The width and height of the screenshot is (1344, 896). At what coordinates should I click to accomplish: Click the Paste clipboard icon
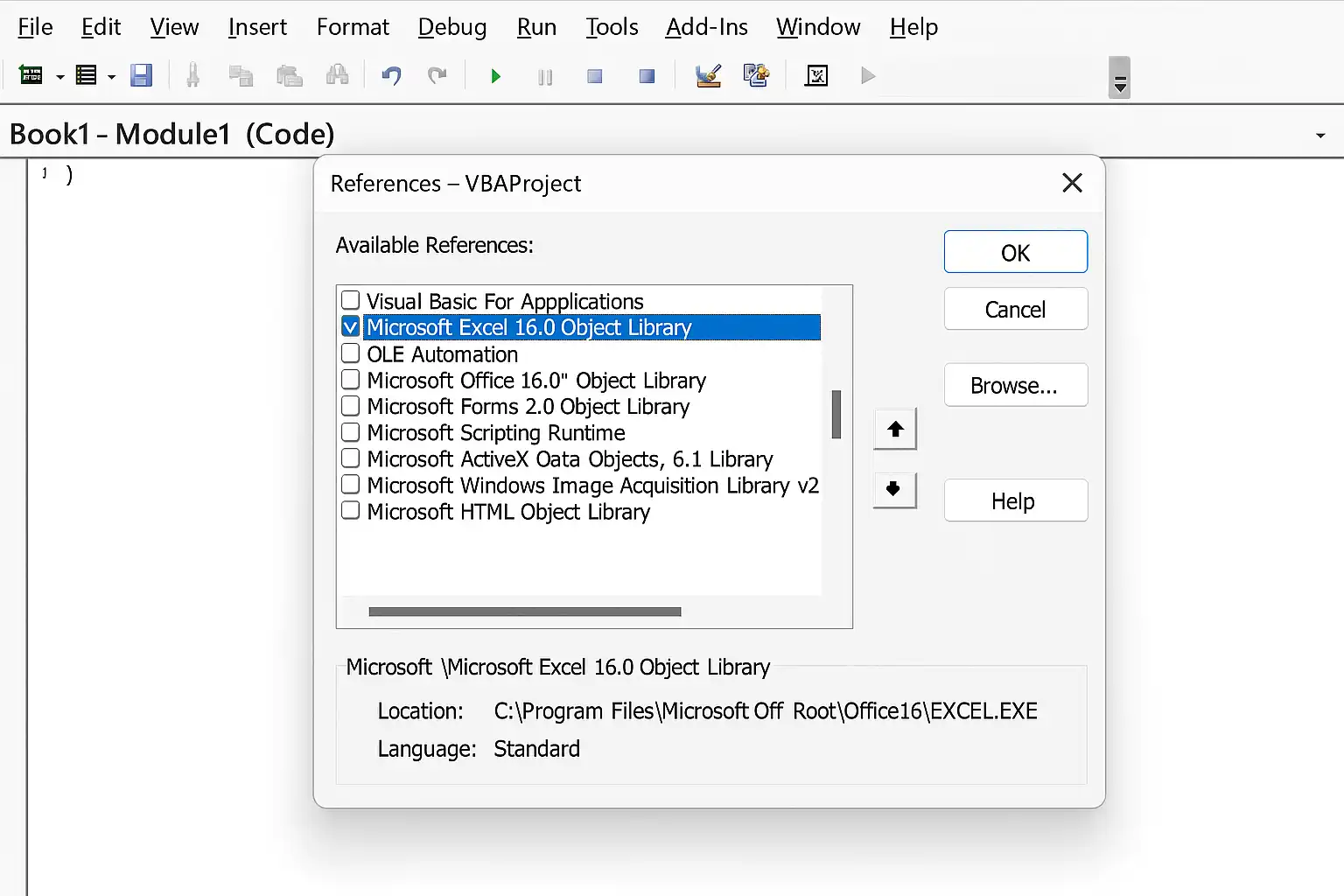click(289, 76)
